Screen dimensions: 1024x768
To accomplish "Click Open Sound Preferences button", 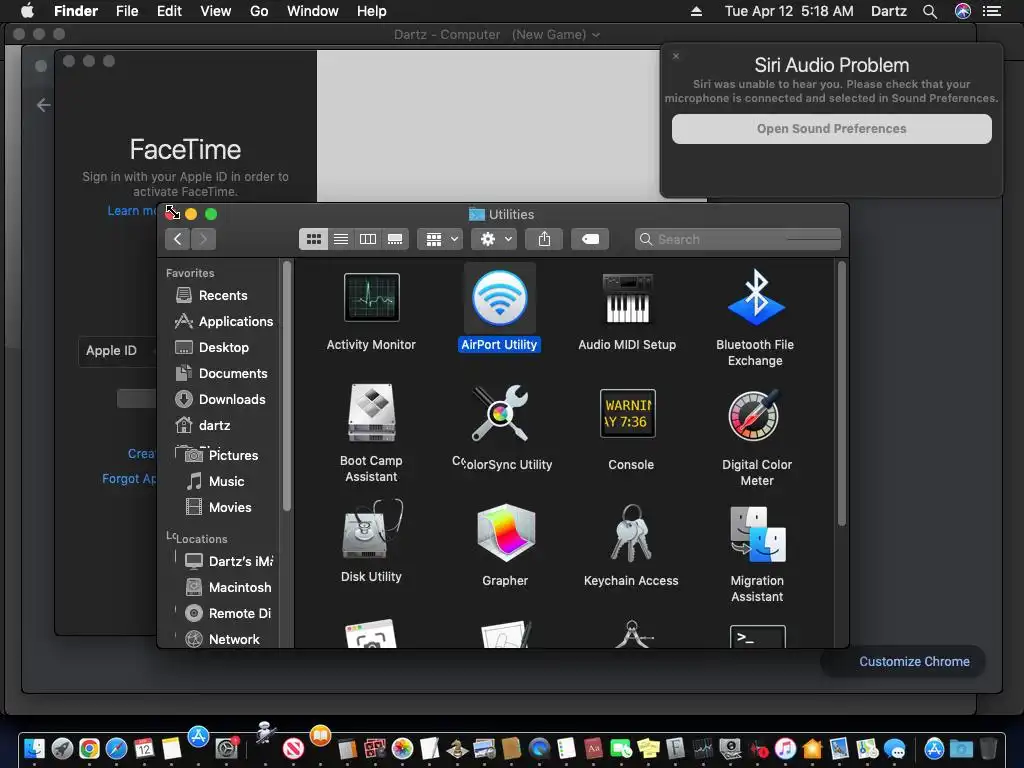I will coord(831,129).
